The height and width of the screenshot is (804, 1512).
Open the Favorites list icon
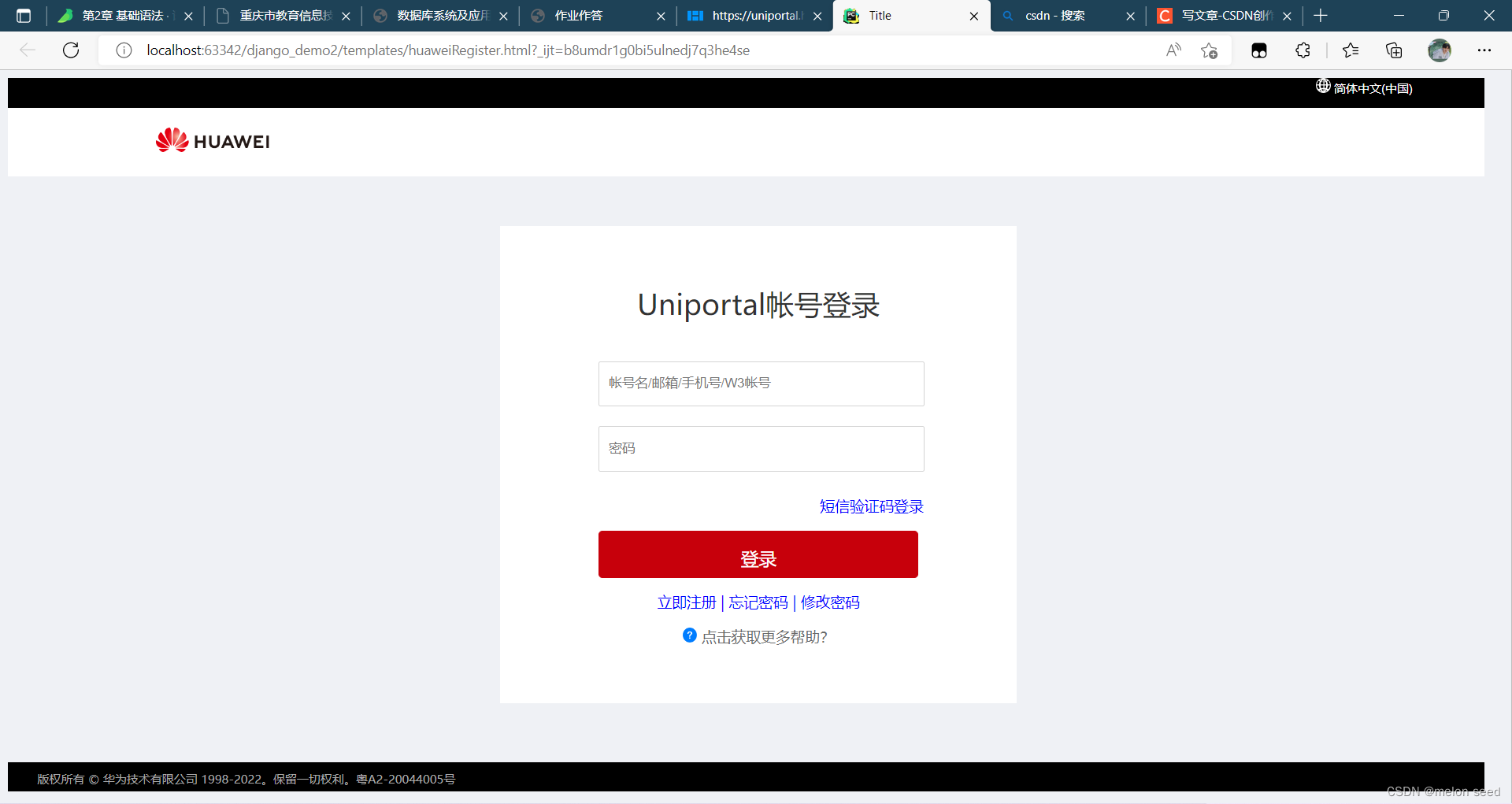1351,50
